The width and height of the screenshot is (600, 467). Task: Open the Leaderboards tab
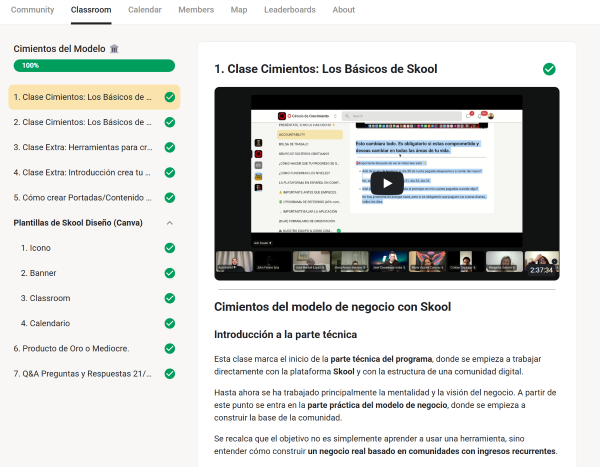pyautogui.click(x=290, y=10)
